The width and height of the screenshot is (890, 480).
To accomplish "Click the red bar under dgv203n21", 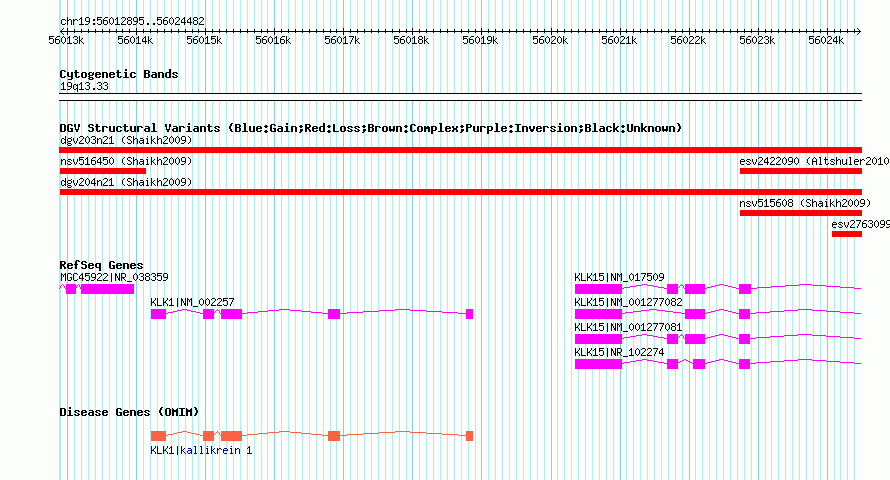I will point(460,150).
